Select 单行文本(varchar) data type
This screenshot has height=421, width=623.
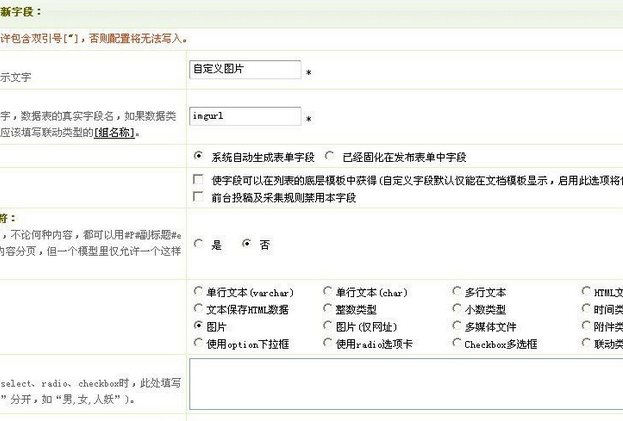[x=197, y=292]
